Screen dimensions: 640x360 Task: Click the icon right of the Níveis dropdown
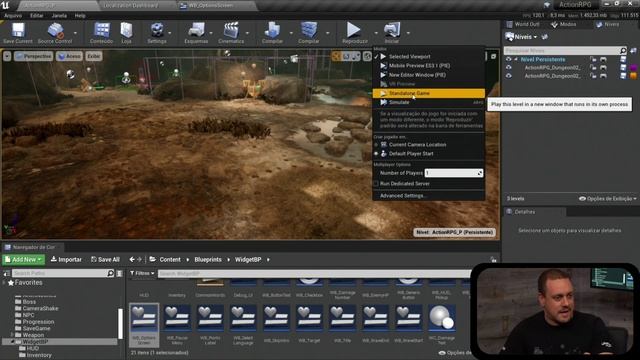[x=544, y=37]
